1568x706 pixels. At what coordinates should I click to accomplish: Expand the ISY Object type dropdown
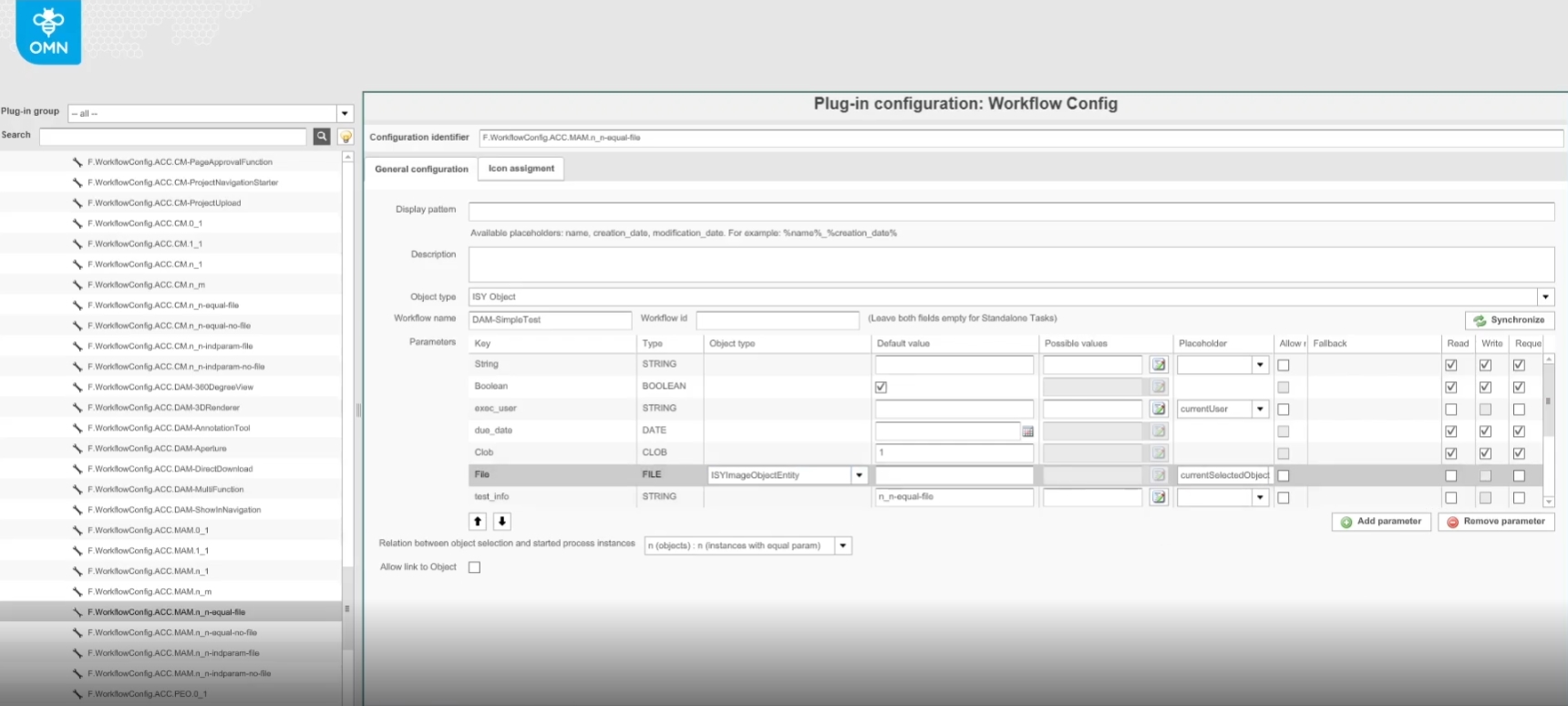point(1545,297)
